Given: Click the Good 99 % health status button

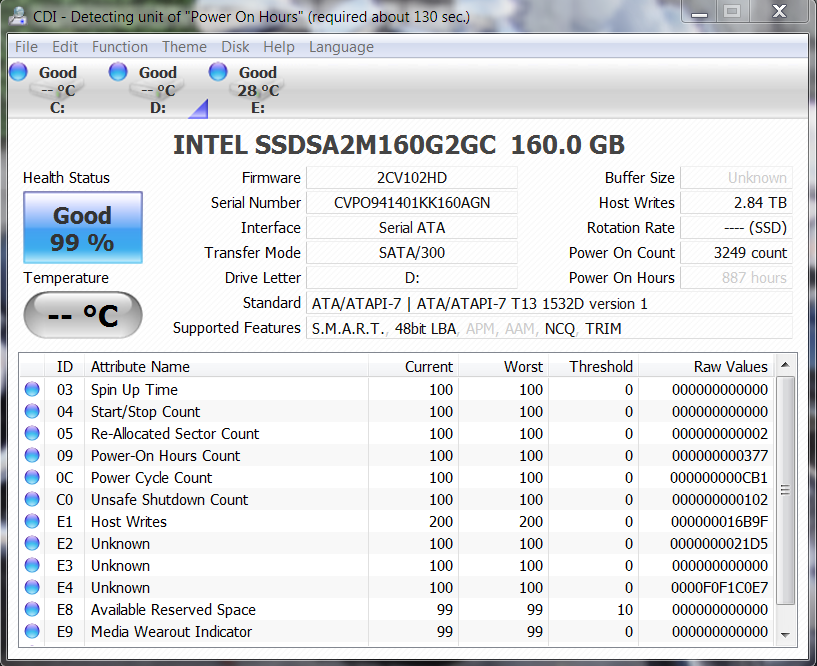Looking at the screenshot, I should [83, 228].
